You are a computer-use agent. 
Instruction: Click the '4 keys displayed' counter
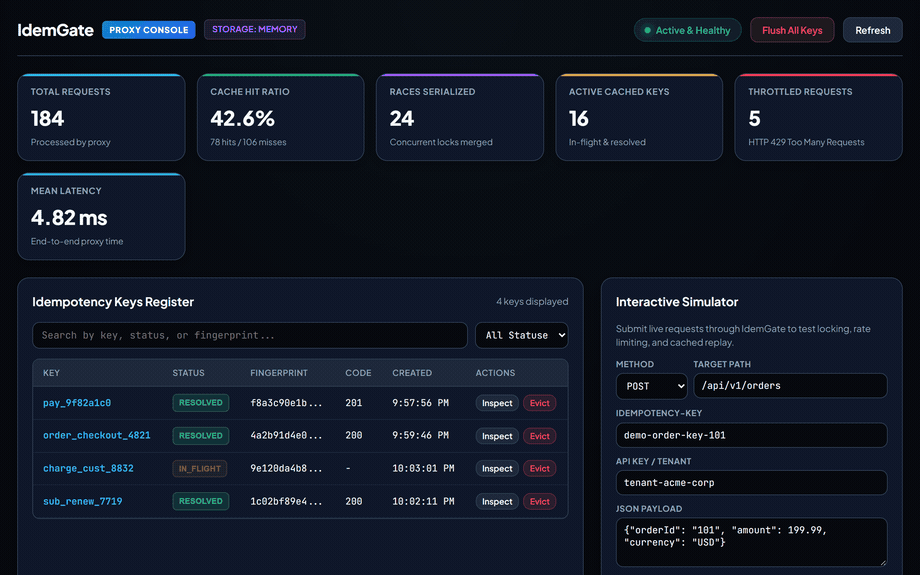tap(532, 301)
